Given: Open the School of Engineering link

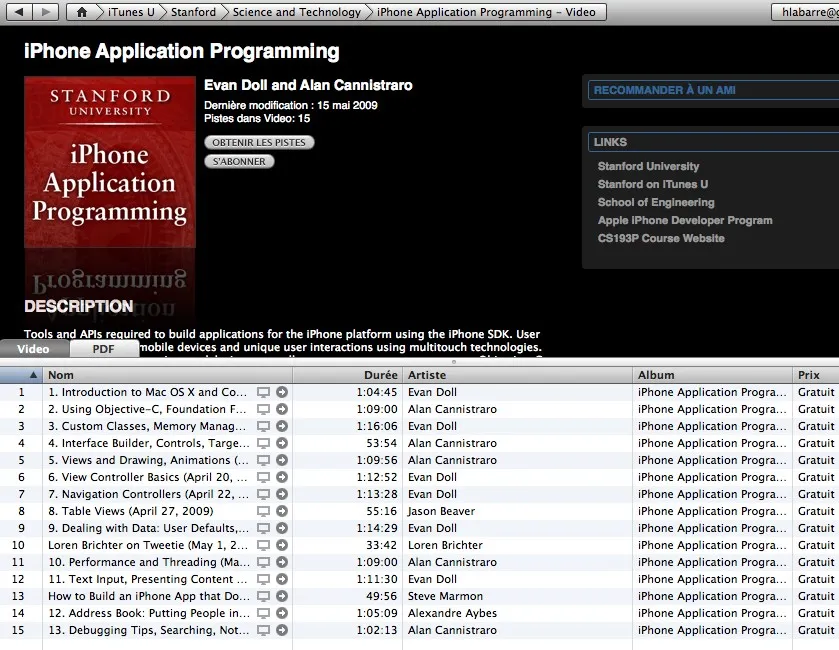Looking at the screenshot, I should click(656, 202).
